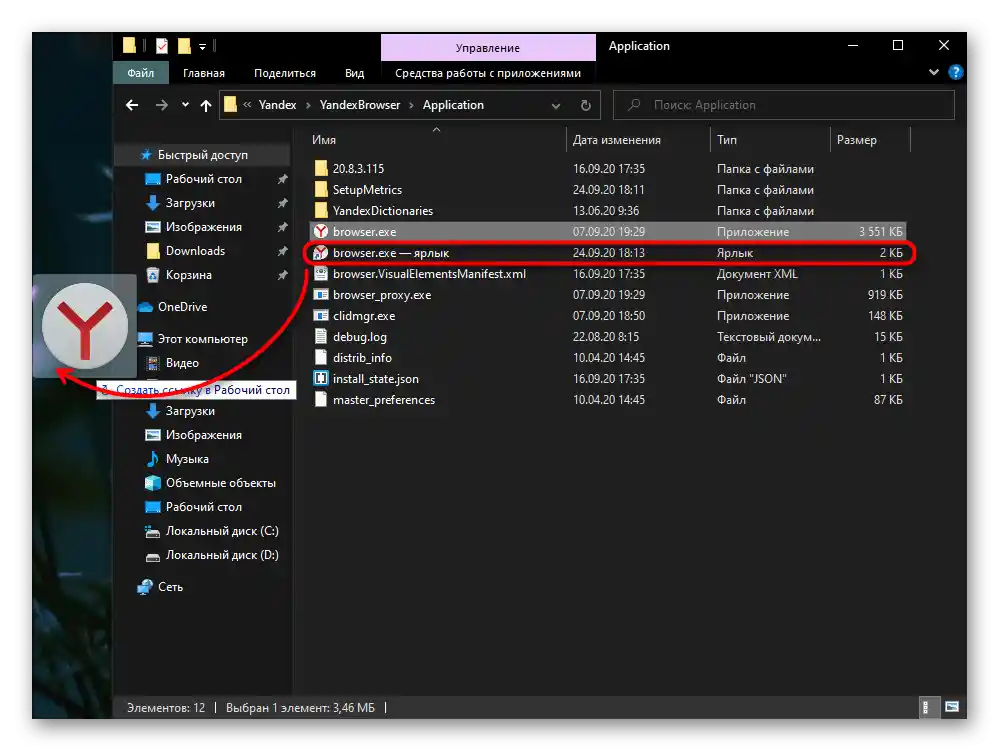The image size is (999, 751).
Task: Open Средства работы с приложениями tab
Action: (488, 73)
